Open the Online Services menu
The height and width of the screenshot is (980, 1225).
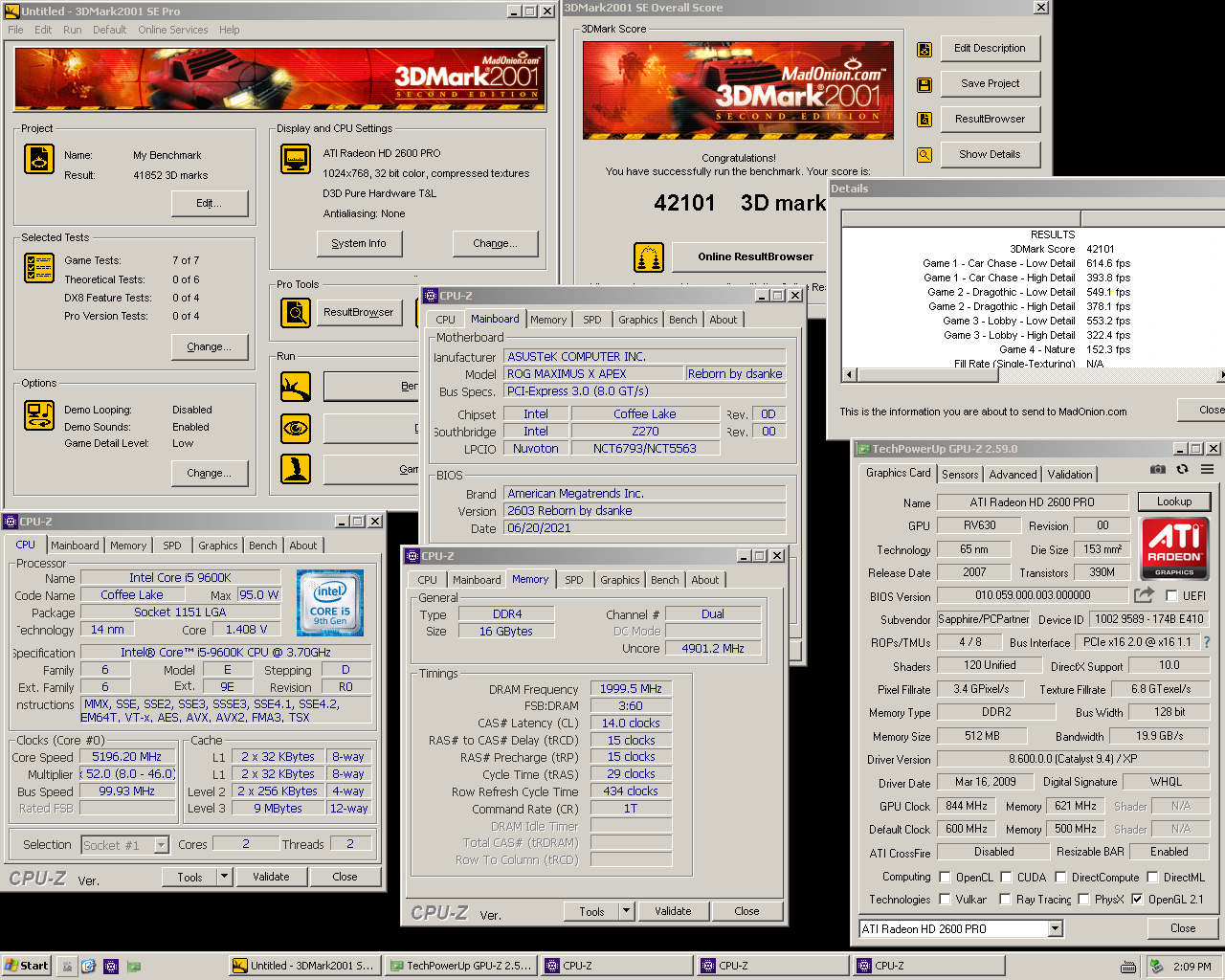172,30
